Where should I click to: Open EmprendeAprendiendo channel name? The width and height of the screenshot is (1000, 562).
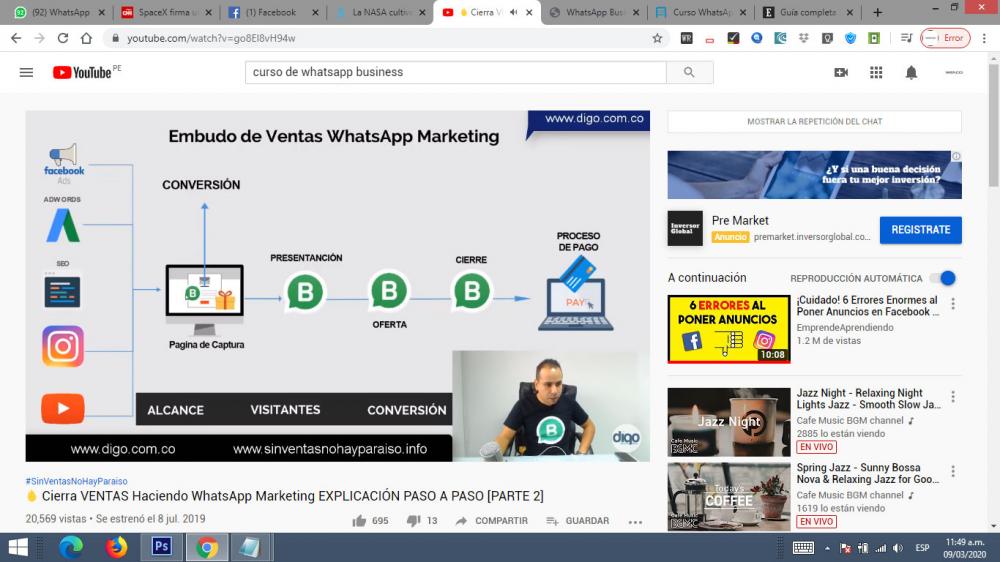pos(844,327)
